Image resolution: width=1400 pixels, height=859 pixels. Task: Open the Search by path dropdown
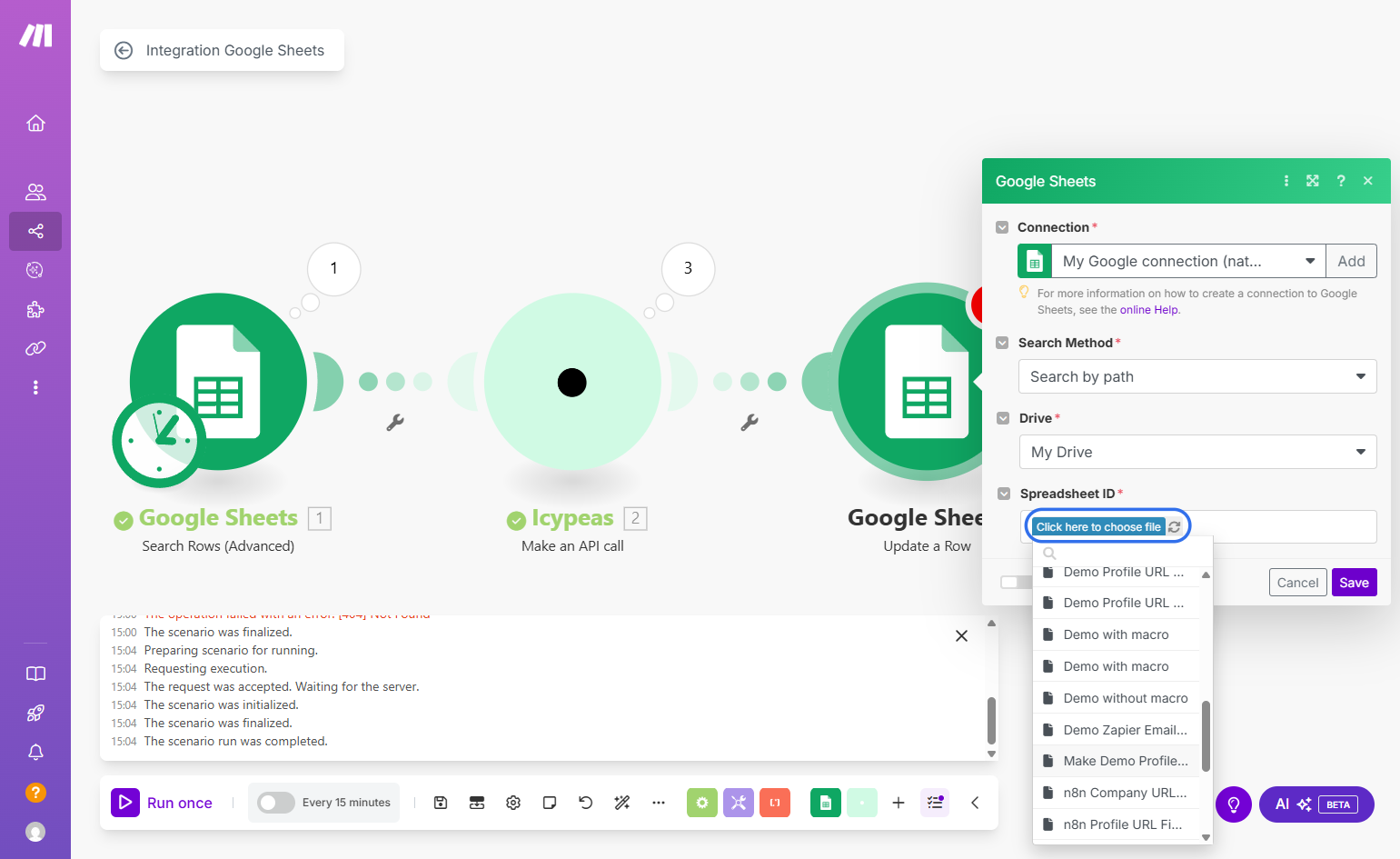[1197, 376]
